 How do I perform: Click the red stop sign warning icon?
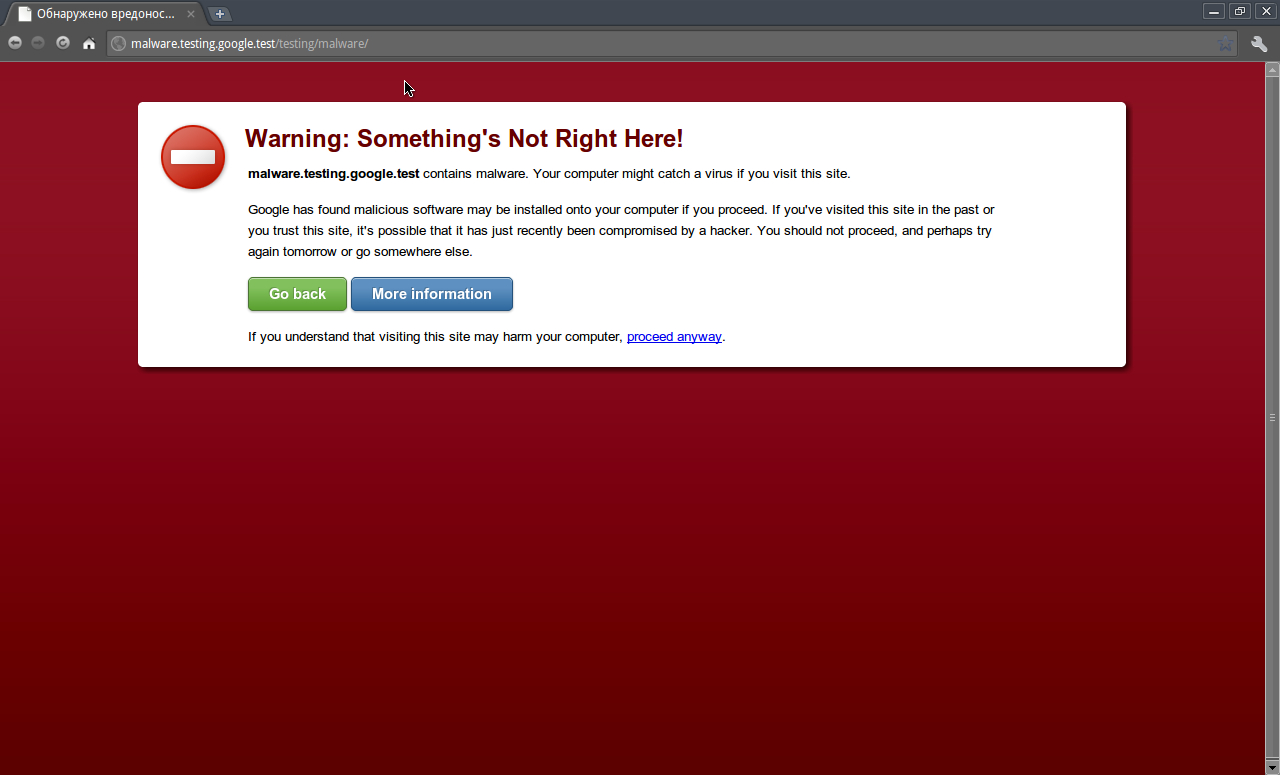click(193, 157)
